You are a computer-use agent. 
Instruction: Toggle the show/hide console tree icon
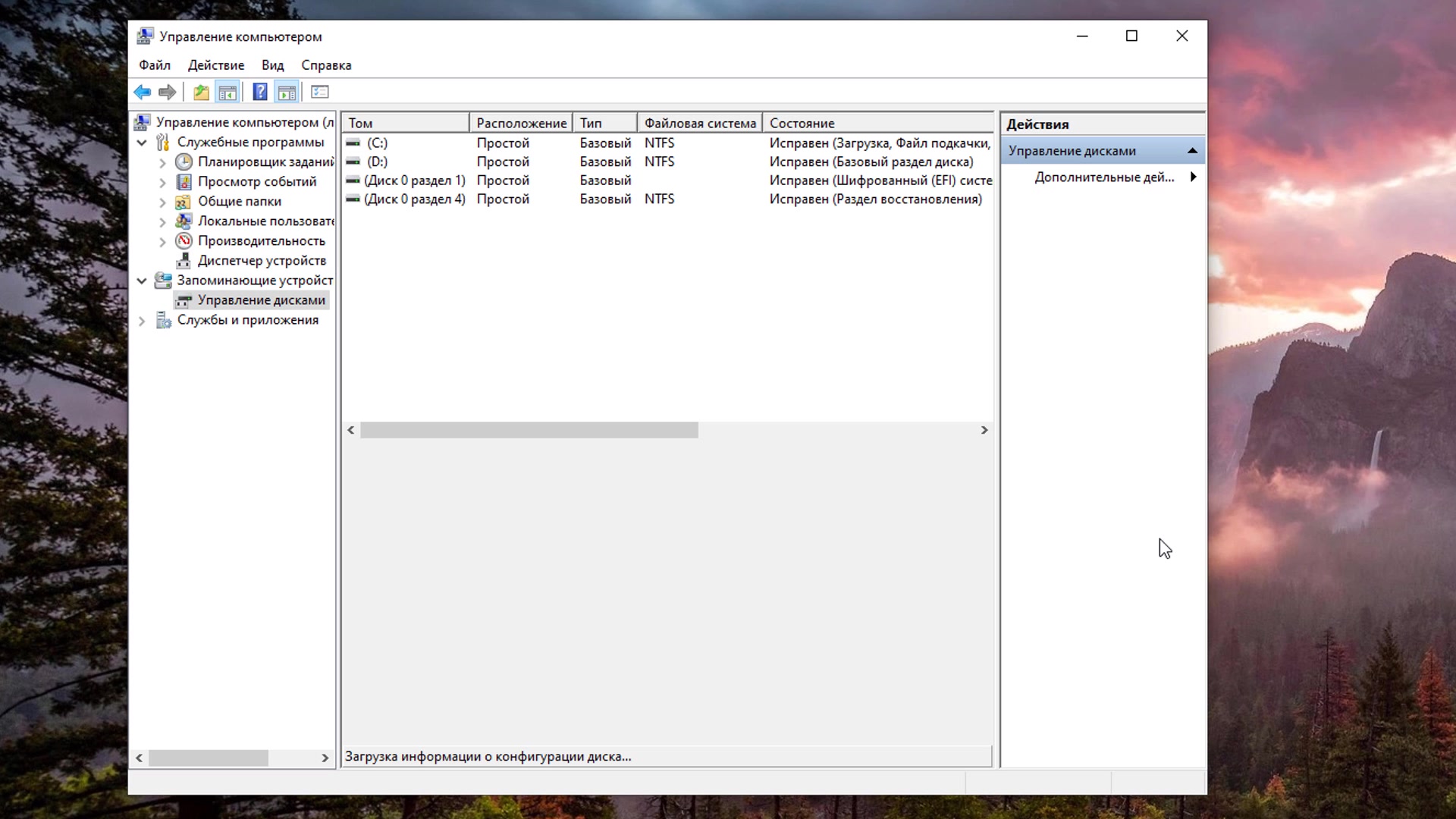[227, 92]
